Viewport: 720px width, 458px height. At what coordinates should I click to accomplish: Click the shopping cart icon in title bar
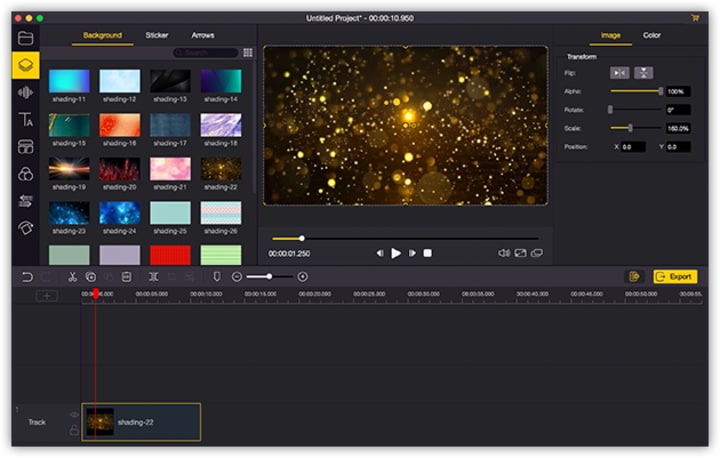point(695,18)
